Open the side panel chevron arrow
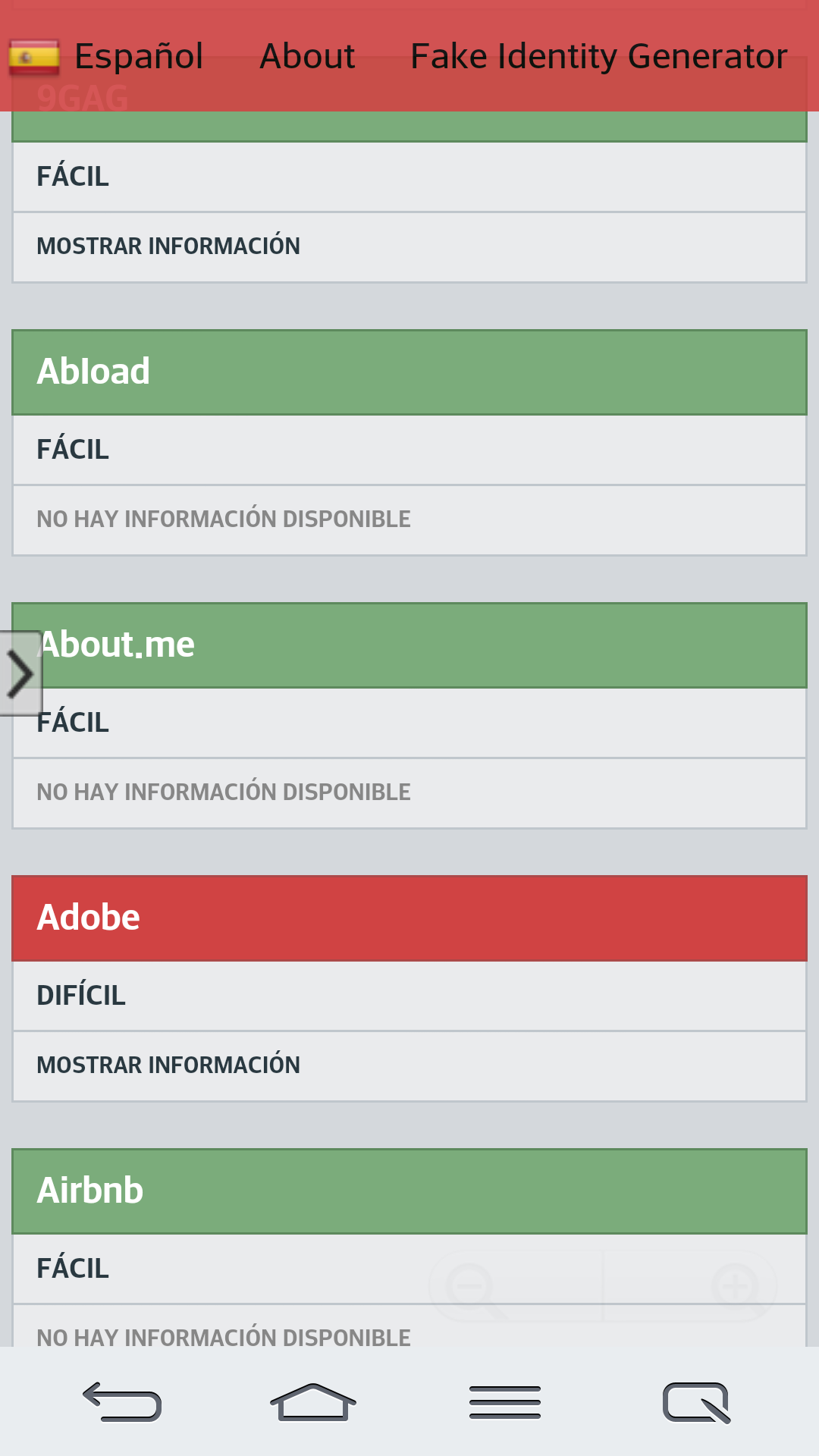Screen dimensions: 819x1456 click(20, 673)
